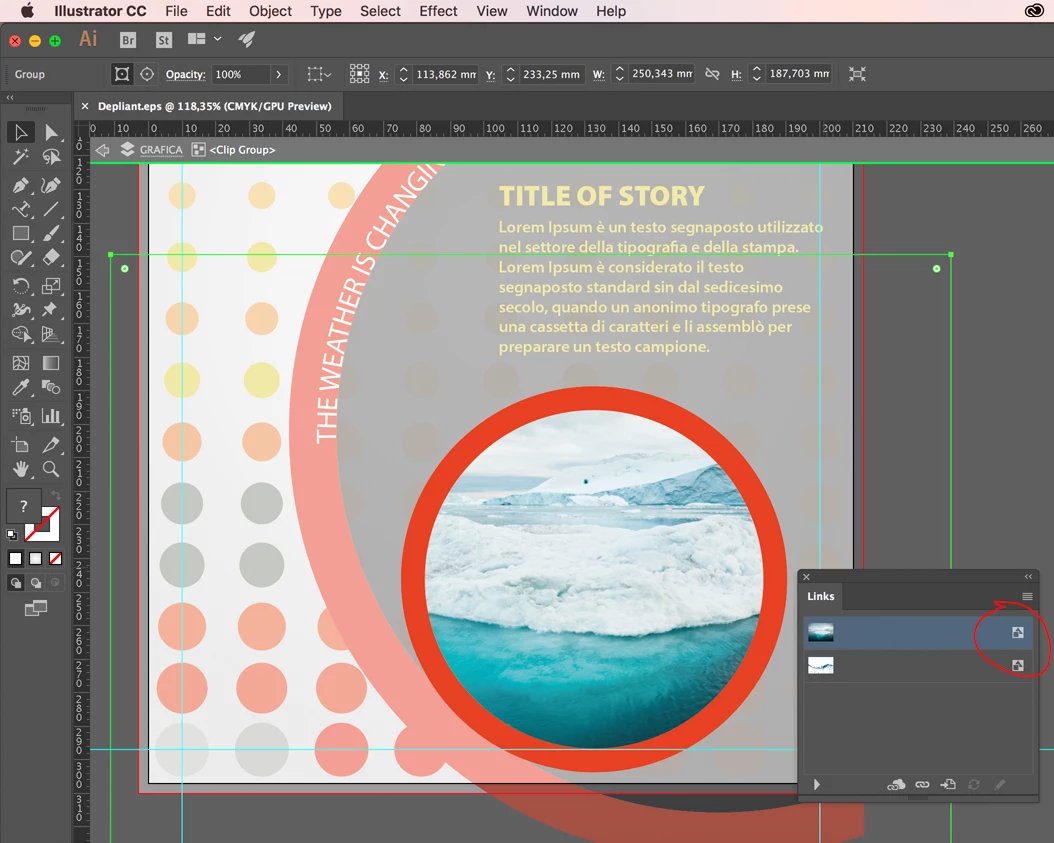The width and height of the screenshot is (1054, 843).
Task: Select the Pen tool
Action: pyautogui.click(x=21, y=185)
